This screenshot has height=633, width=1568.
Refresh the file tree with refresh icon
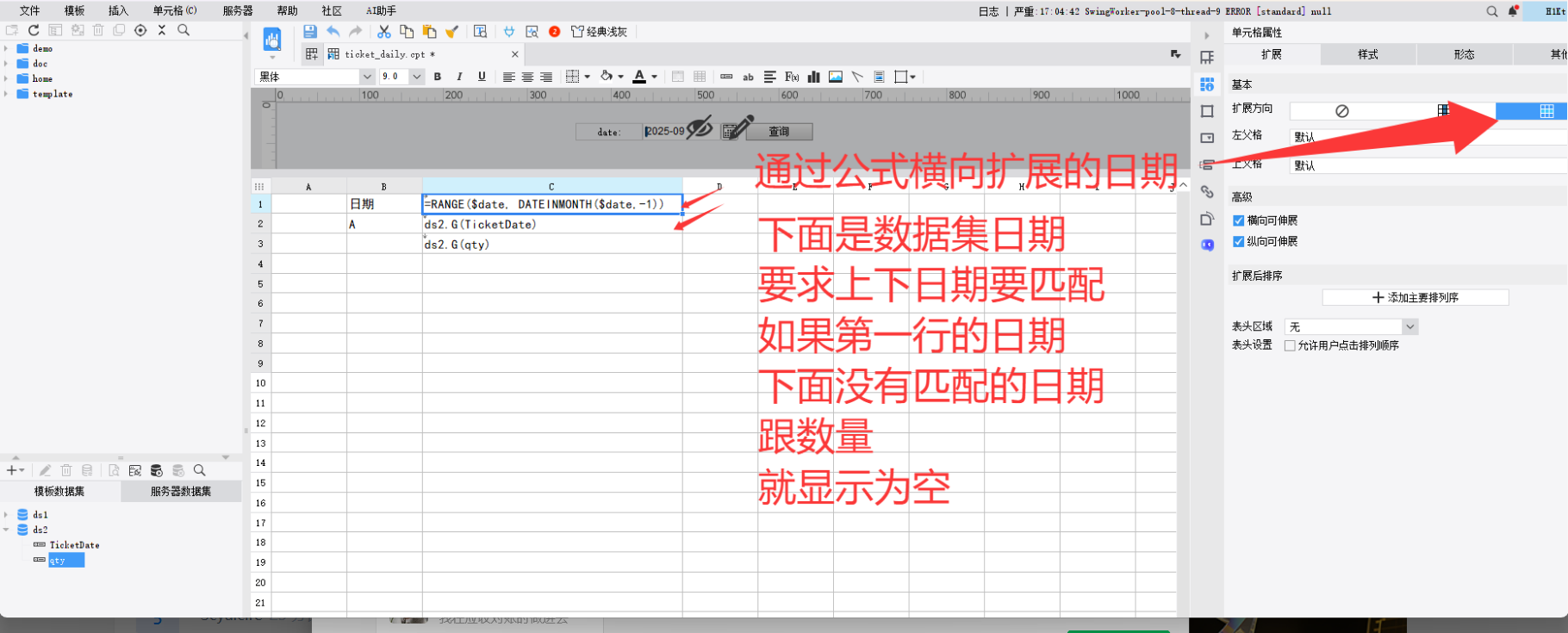34,30
